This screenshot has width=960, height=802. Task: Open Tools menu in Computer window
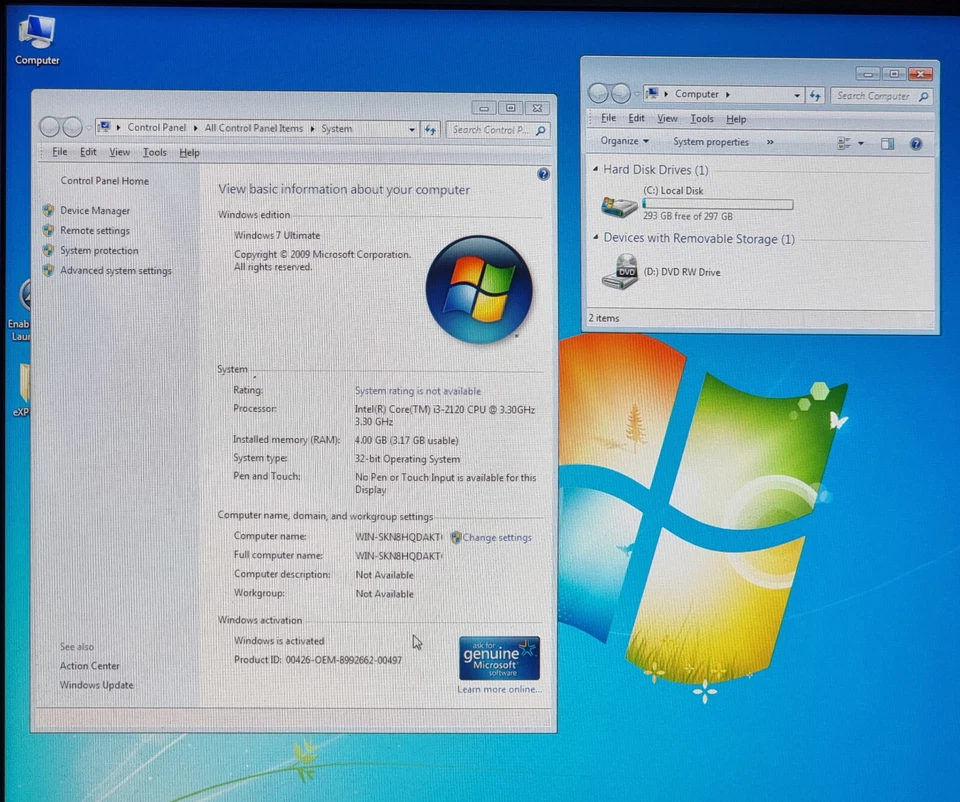point(702,119)
